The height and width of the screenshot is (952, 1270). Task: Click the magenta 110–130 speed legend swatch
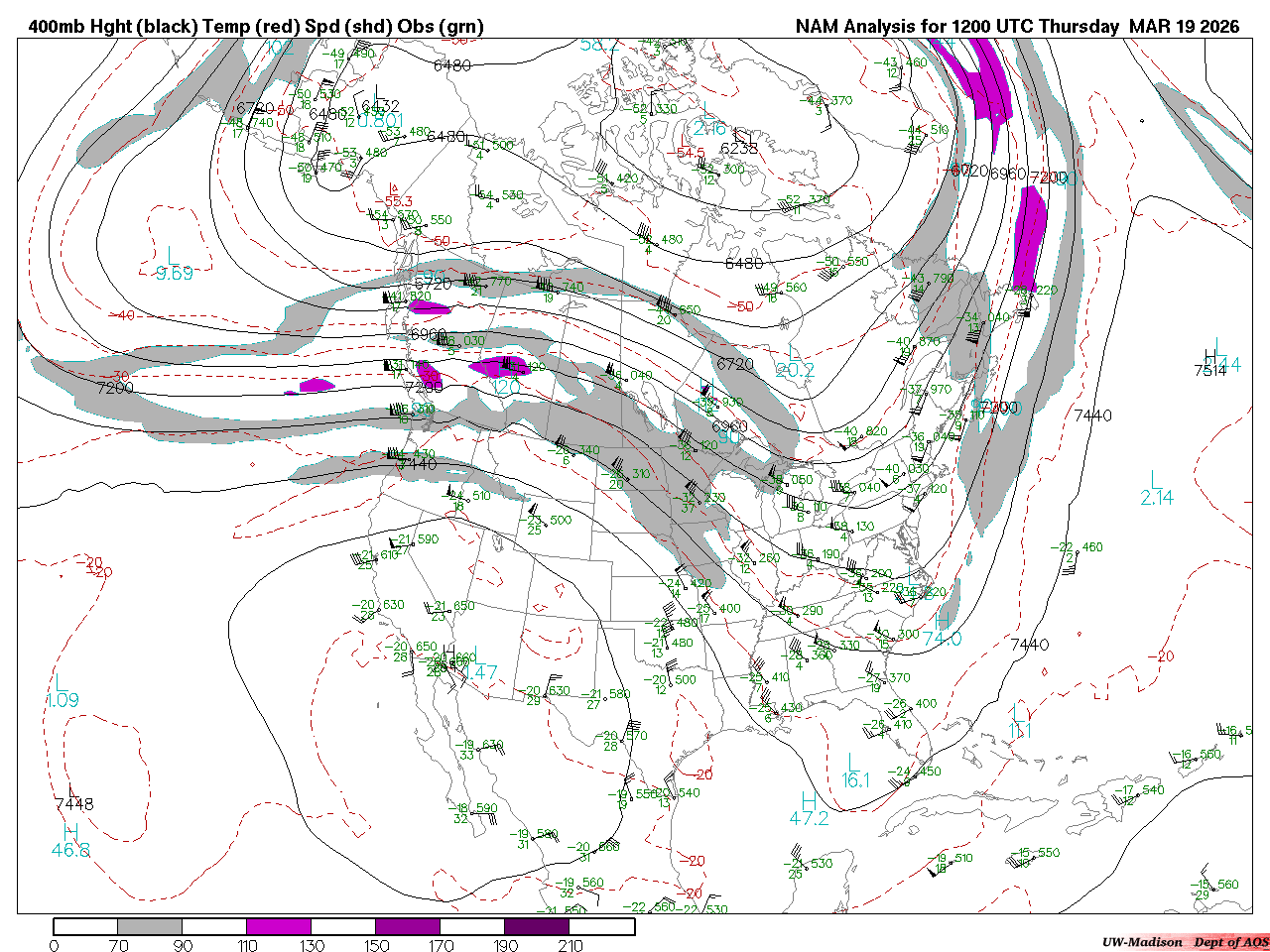coord(279,926)
